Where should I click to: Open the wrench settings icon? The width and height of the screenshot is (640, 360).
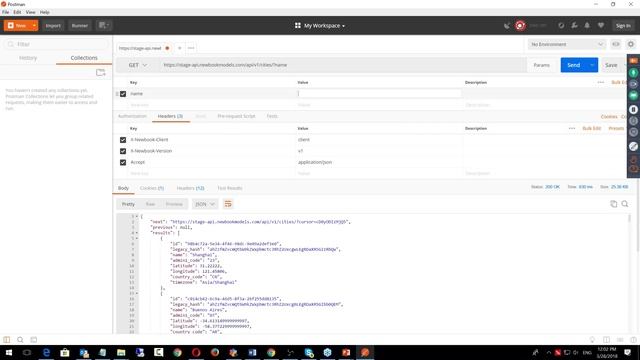coord(574,25)
